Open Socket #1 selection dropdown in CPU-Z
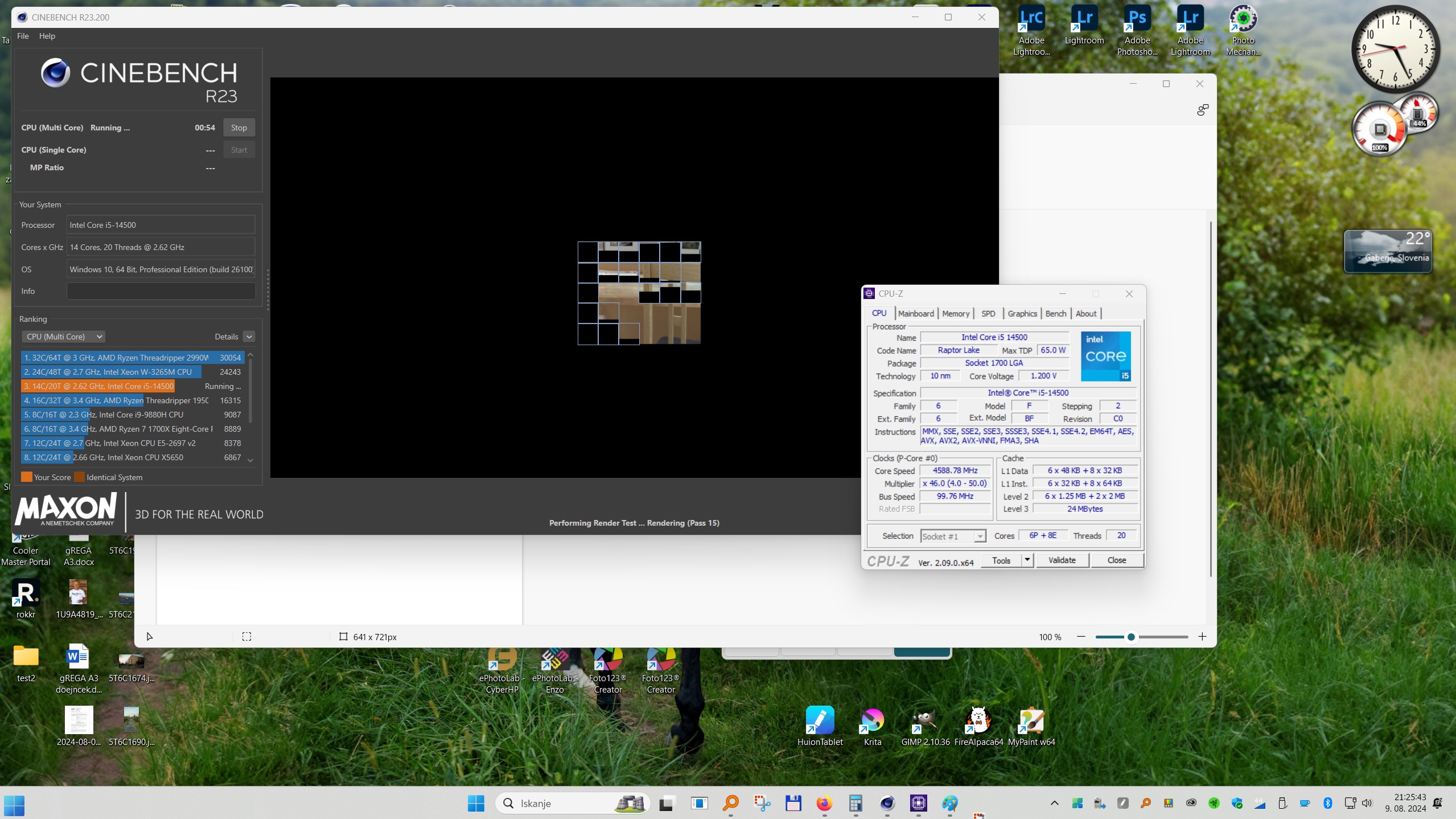 click(953, 536)
